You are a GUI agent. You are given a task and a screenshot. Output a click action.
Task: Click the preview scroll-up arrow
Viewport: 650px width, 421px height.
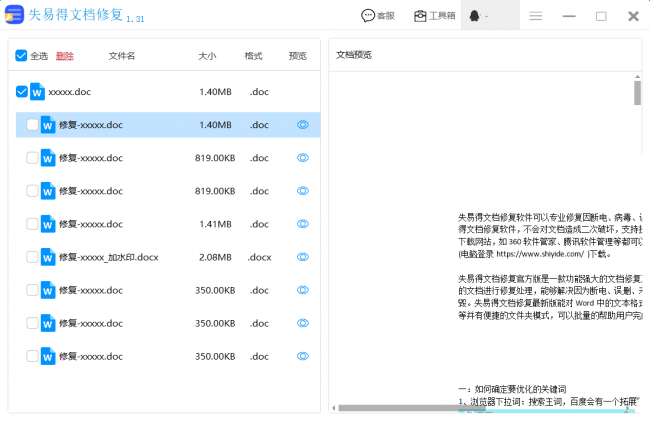tap(637, 77)
